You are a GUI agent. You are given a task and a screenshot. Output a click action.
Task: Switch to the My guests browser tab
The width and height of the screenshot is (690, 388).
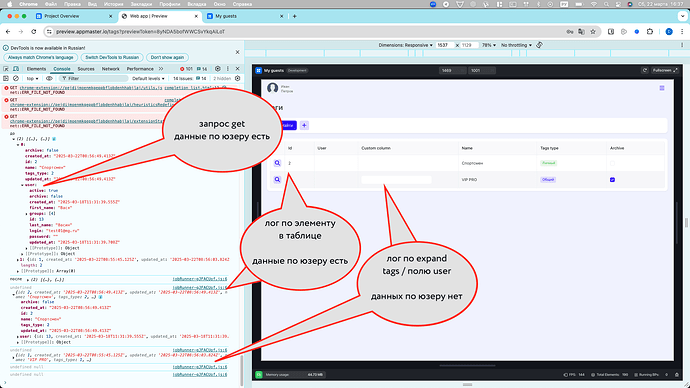(x=244, y=16)
